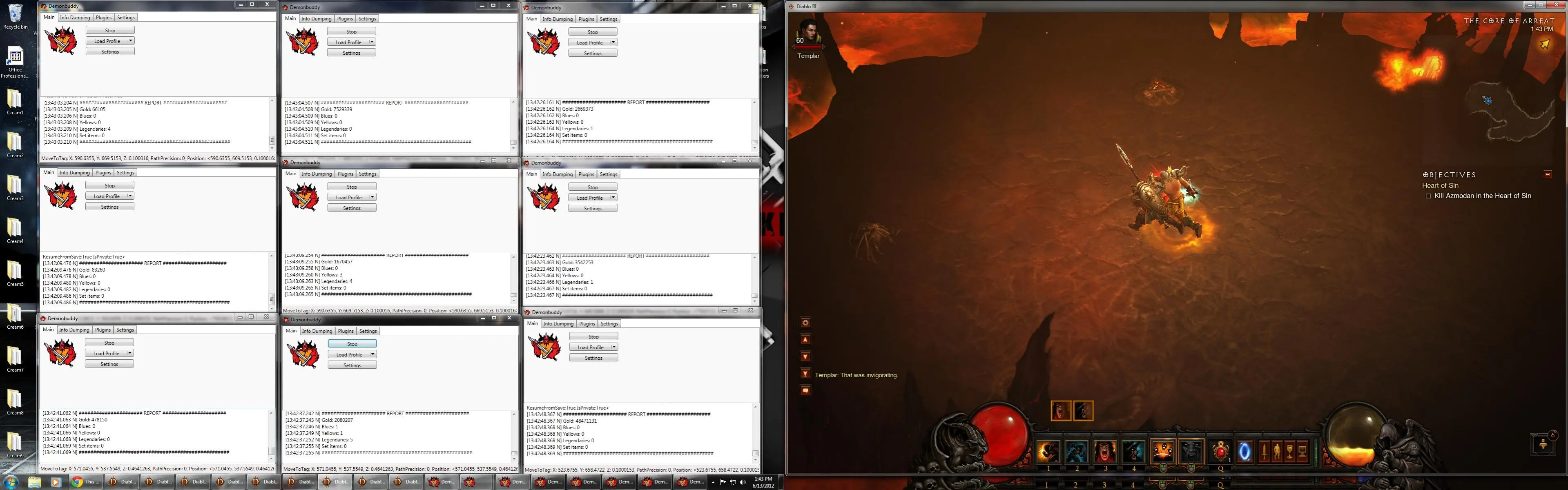The image size is (1568, 490).
Task: Open the chat speech-bubble icon in Diablo
Action: click(805, 390)
